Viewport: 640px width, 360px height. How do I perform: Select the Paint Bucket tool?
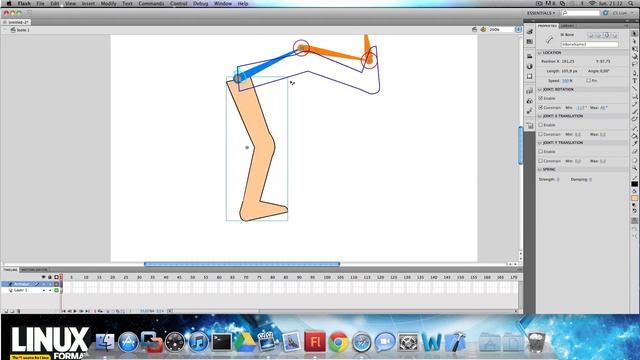pyautogui.click(x=634, y=136)
